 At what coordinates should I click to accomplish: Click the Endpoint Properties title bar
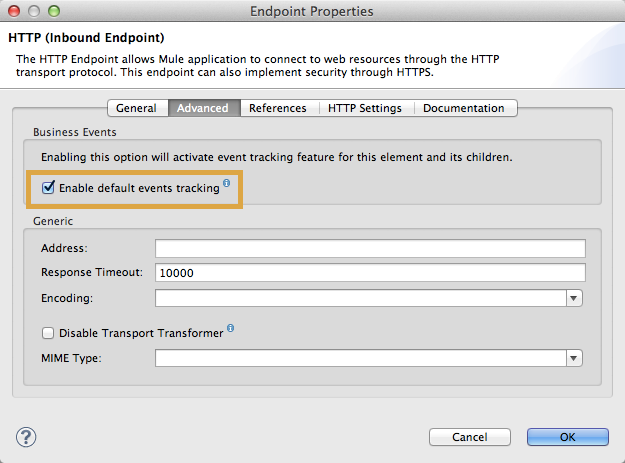(x=312, y=11)
